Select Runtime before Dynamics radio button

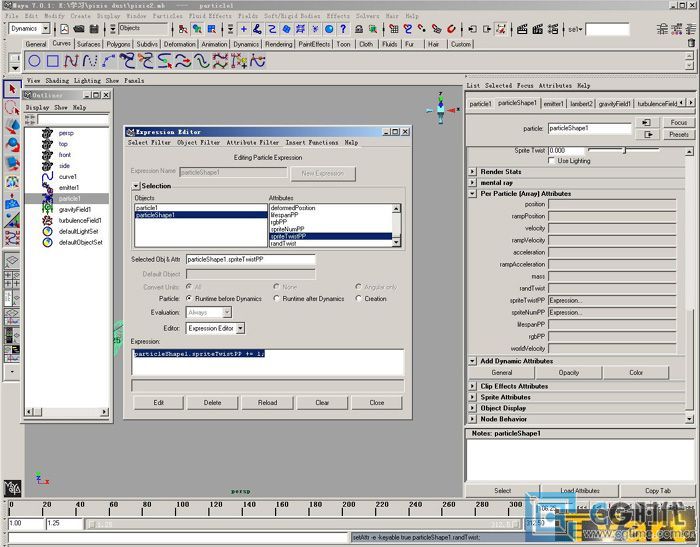point(189,298)
